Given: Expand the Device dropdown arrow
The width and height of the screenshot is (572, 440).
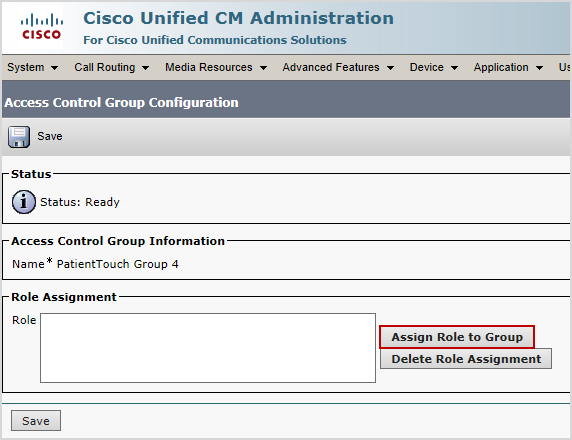Looking at the screenshot, I should coord(454,68).
